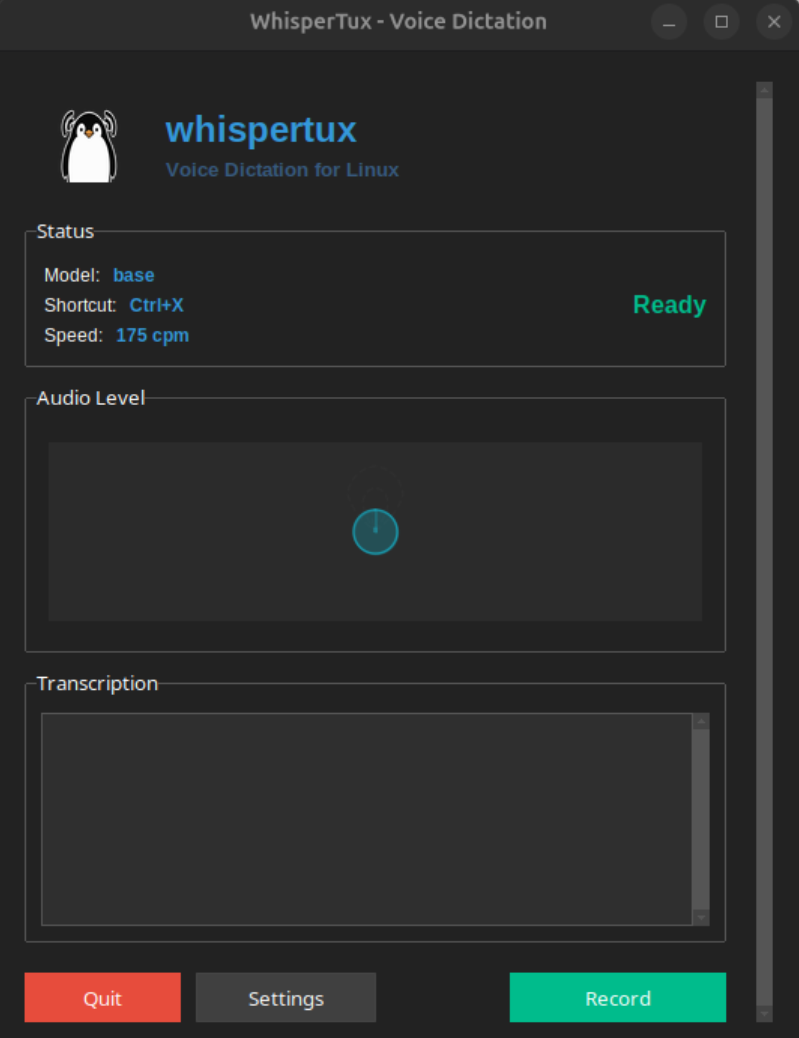The width and height of the screenshot is (799, 1038).
Task: Click the Transcription box scrollbar track
Action: (x=701, y=819)
